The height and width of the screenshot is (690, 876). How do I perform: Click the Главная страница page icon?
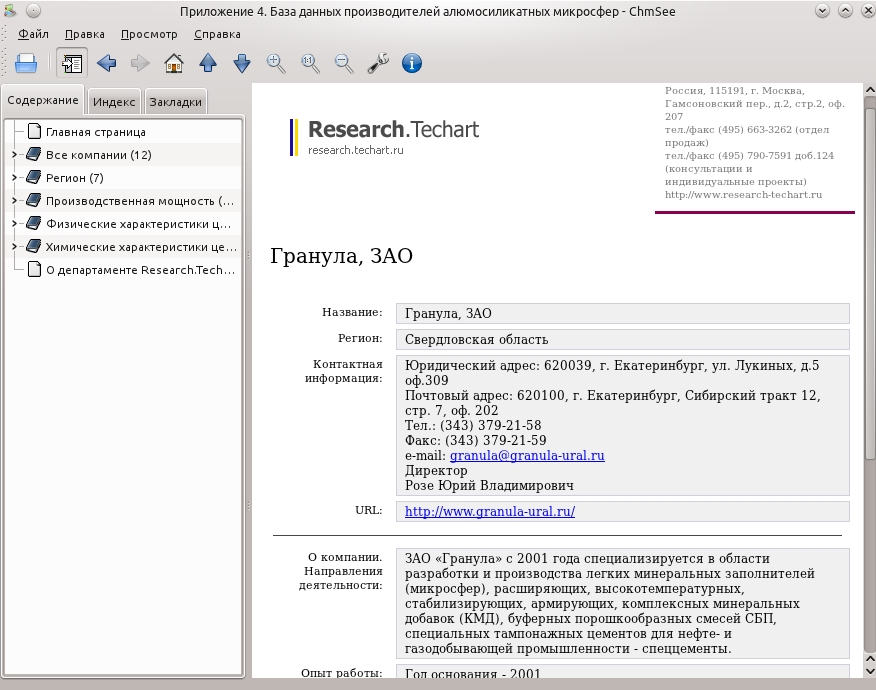(x=34, y=131)
